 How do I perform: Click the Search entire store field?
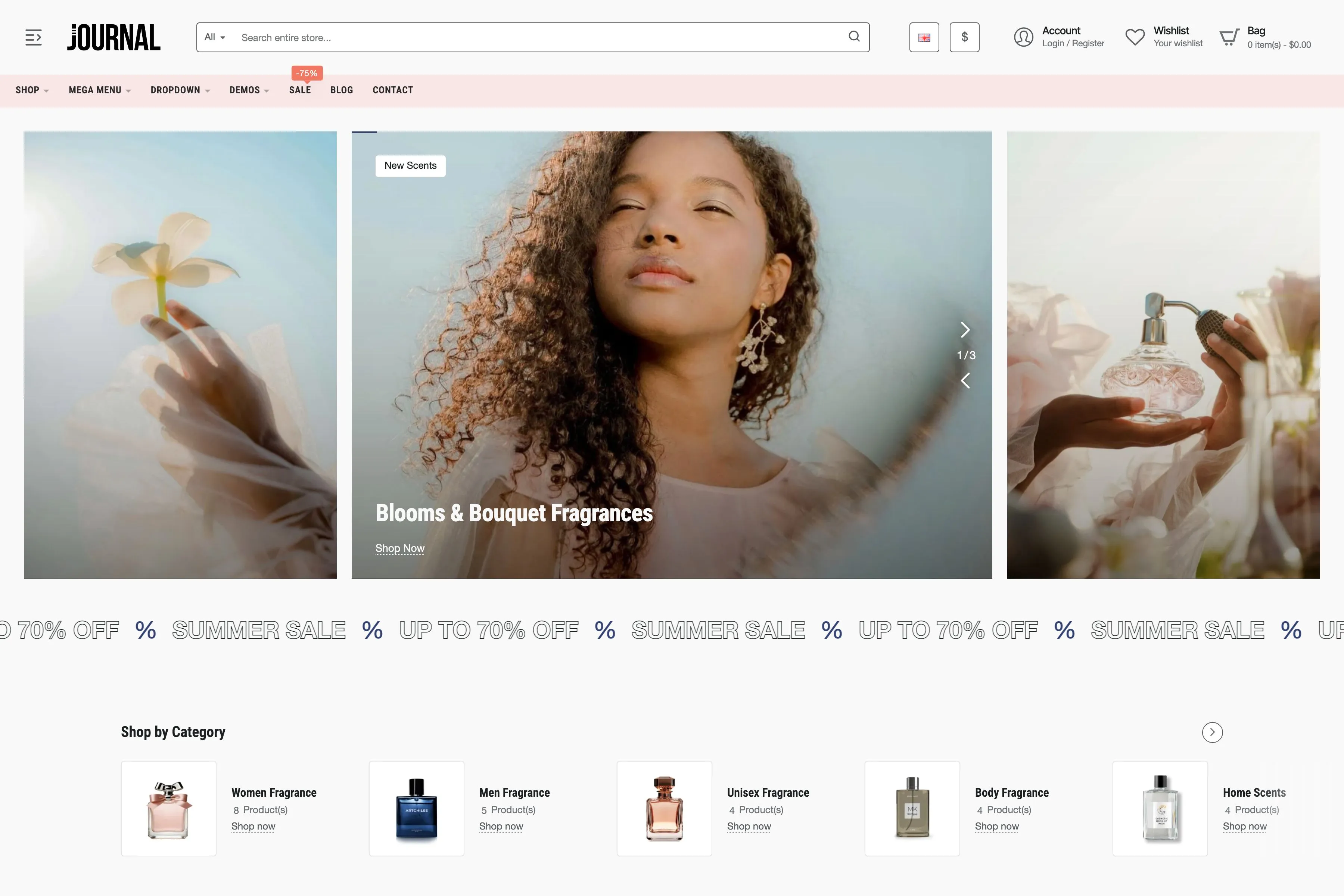click(537, 38)
